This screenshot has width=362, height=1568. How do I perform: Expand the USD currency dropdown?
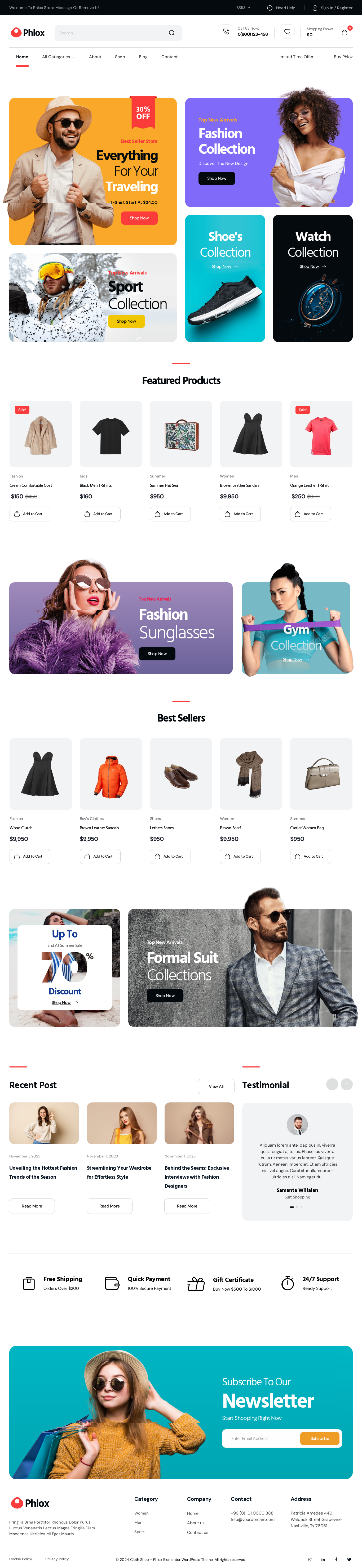(244, 8)
